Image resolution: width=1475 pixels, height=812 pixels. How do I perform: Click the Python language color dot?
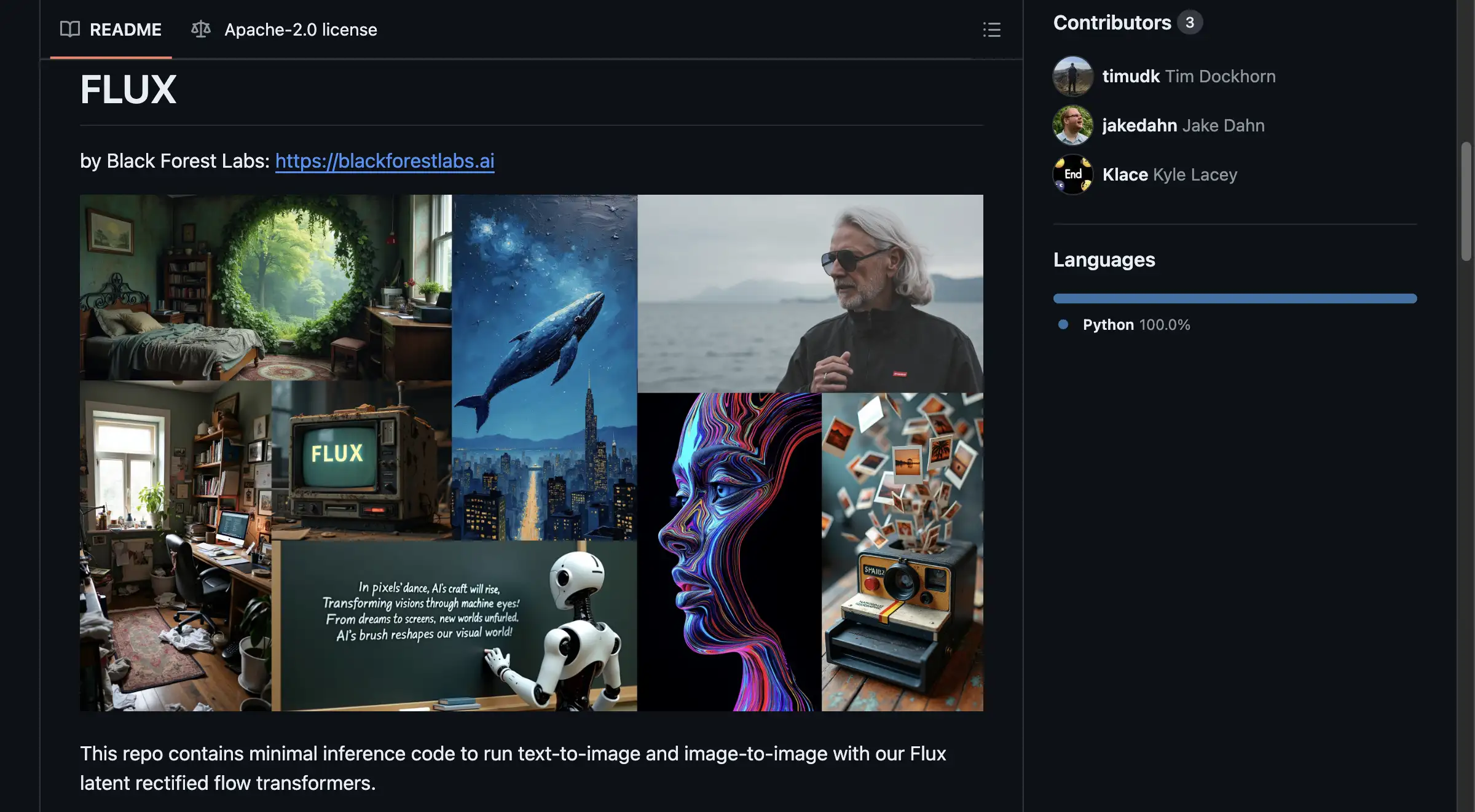1063,324
